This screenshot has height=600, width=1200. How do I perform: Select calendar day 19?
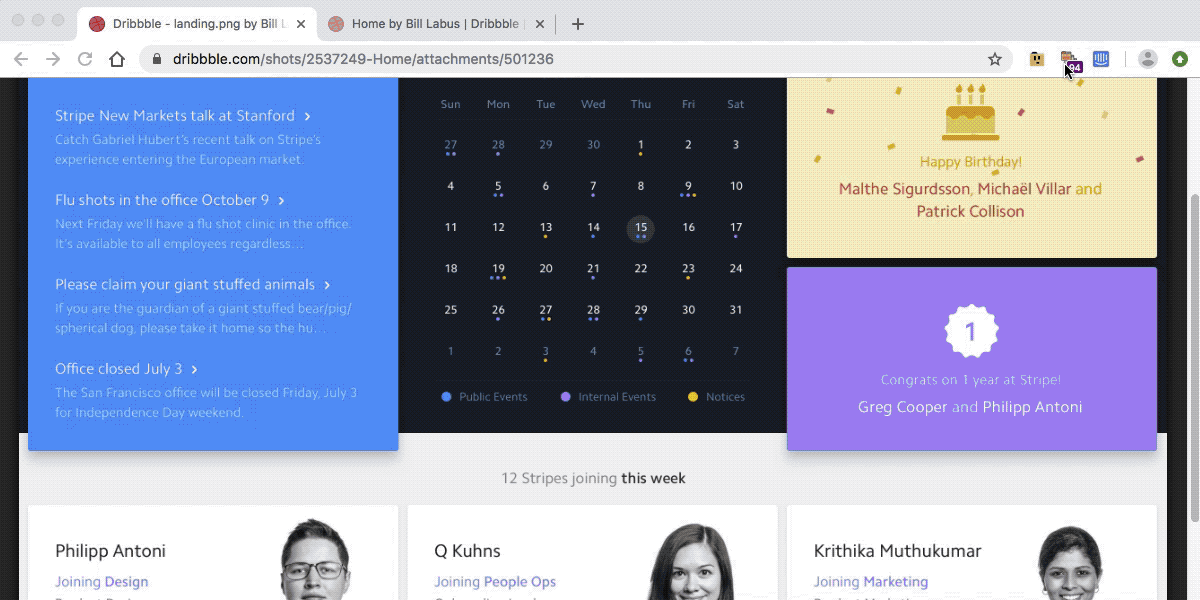pos(498,269)
